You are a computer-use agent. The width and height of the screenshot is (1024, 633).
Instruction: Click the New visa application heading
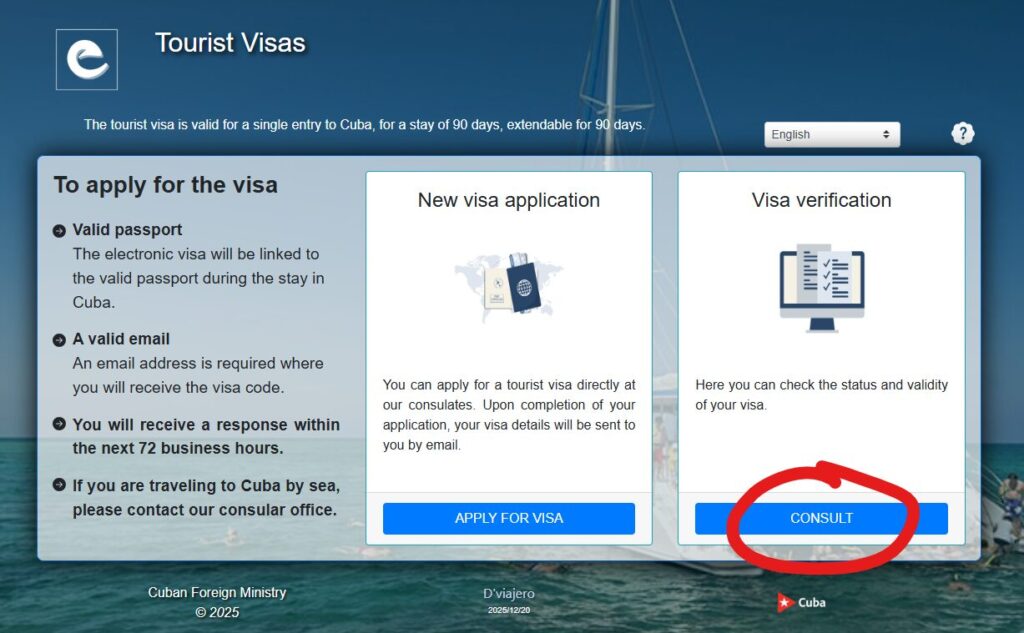tap(509, 200)
